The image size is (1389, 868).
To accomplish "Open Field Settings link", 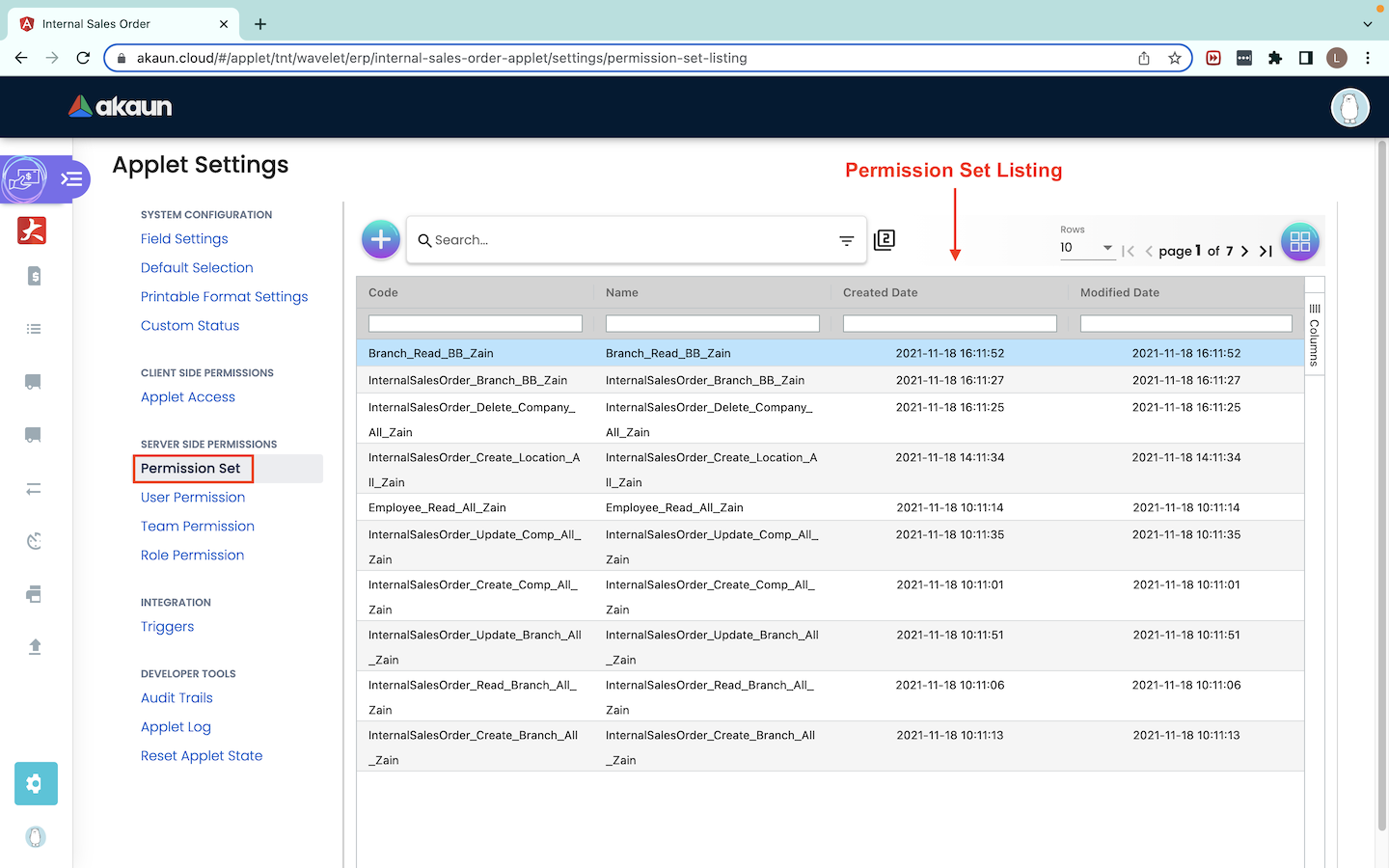I will pyautogui.click(x=184, y=239).
